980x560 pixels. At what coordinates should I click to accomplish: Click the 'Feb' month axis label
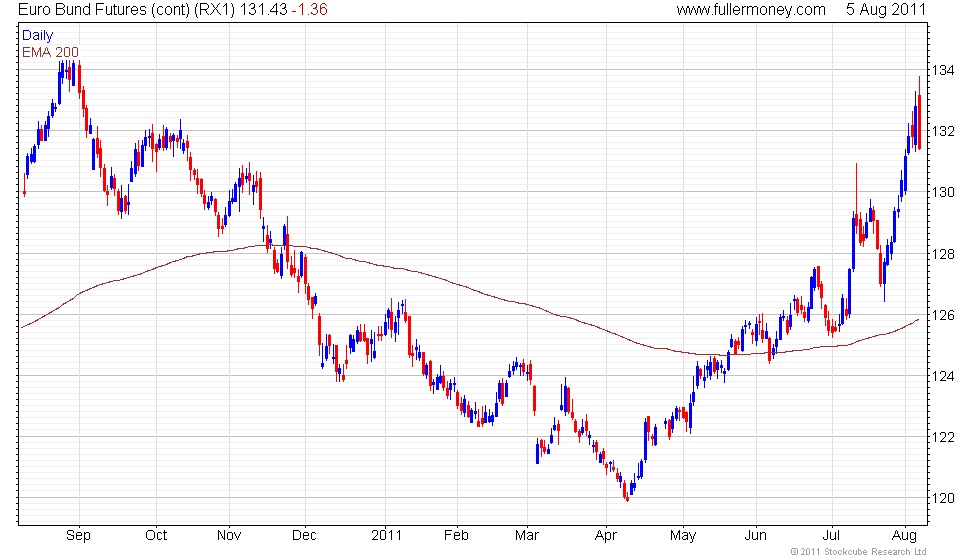point(456,536)
